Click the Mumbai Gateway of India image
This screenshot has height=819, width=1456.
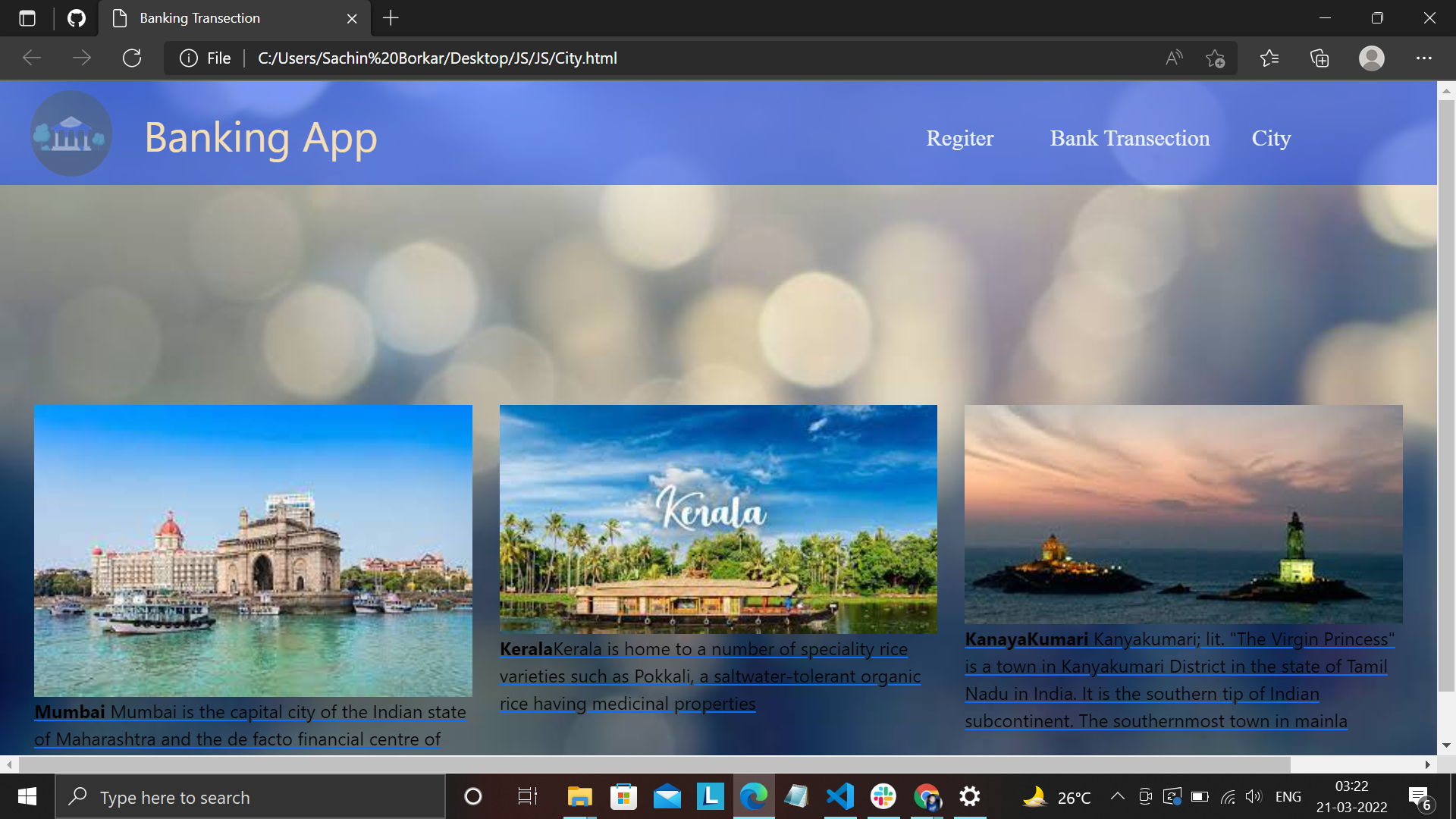(x=253, y=551)
